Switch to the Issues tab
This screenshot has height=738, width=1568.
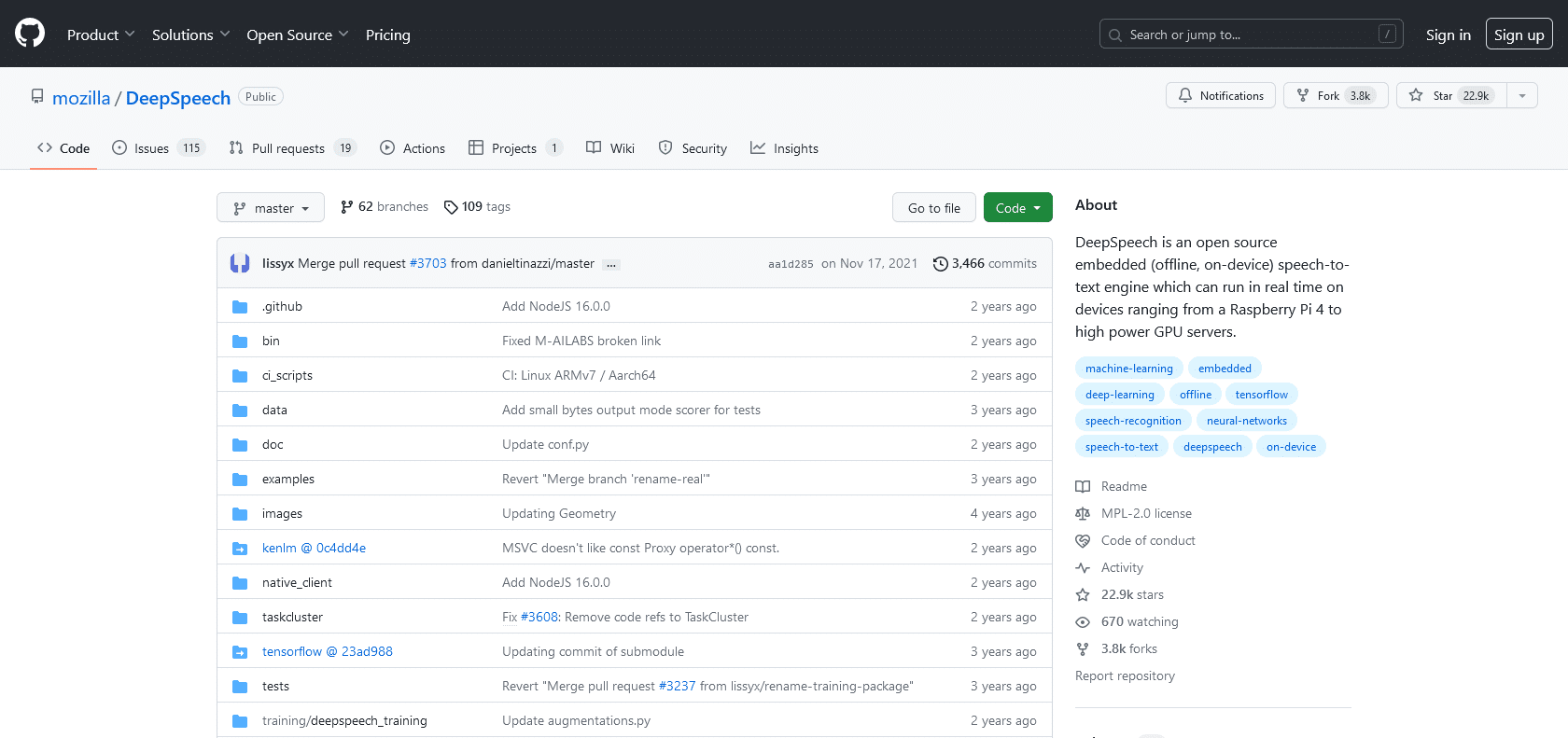tap(158, 148)
